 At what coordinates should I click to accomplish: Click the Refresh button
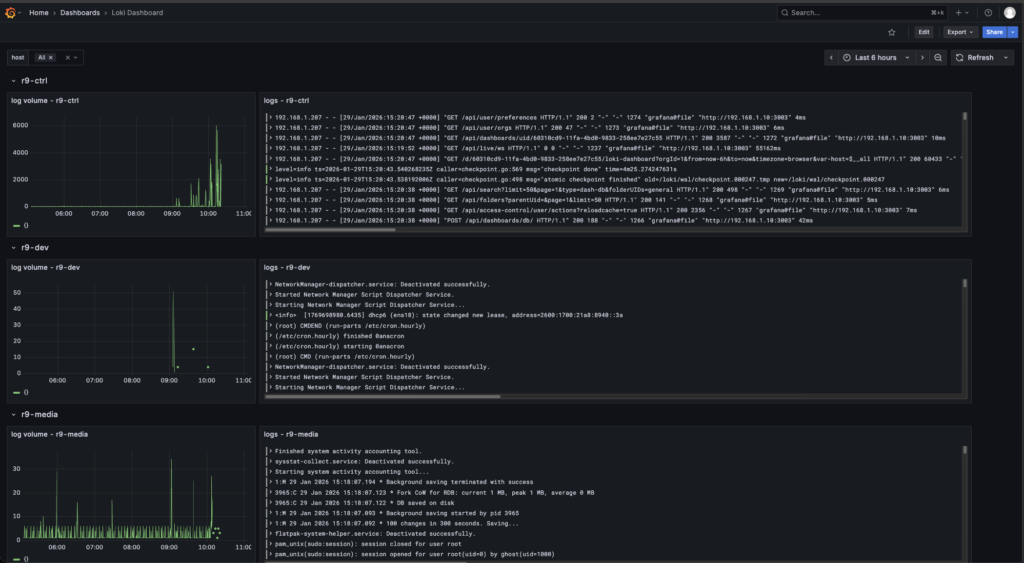(975, 58)
